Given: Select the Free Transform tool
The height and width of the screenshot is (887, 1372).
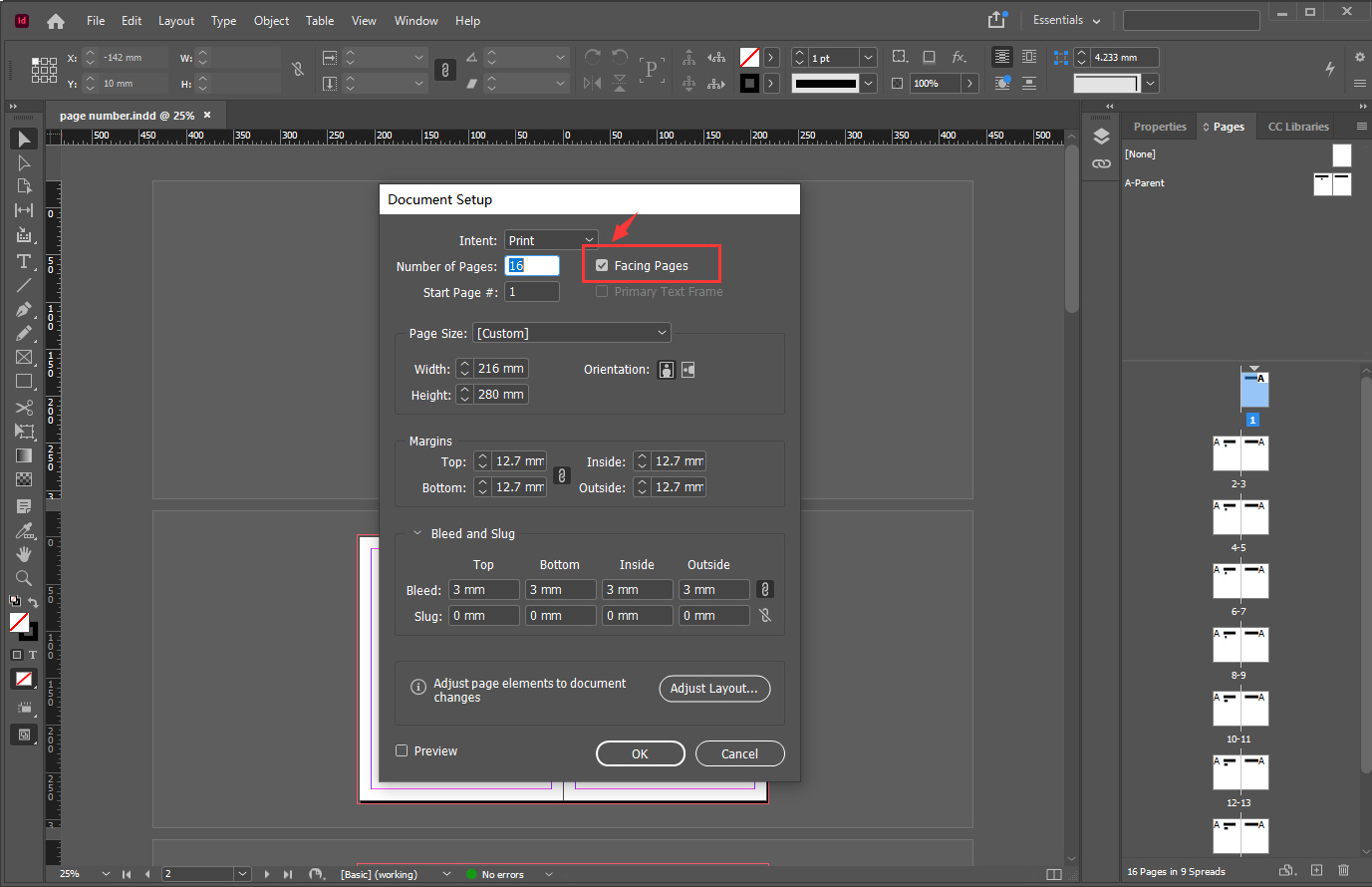Looking at the screenshot, I should point(24,432).
